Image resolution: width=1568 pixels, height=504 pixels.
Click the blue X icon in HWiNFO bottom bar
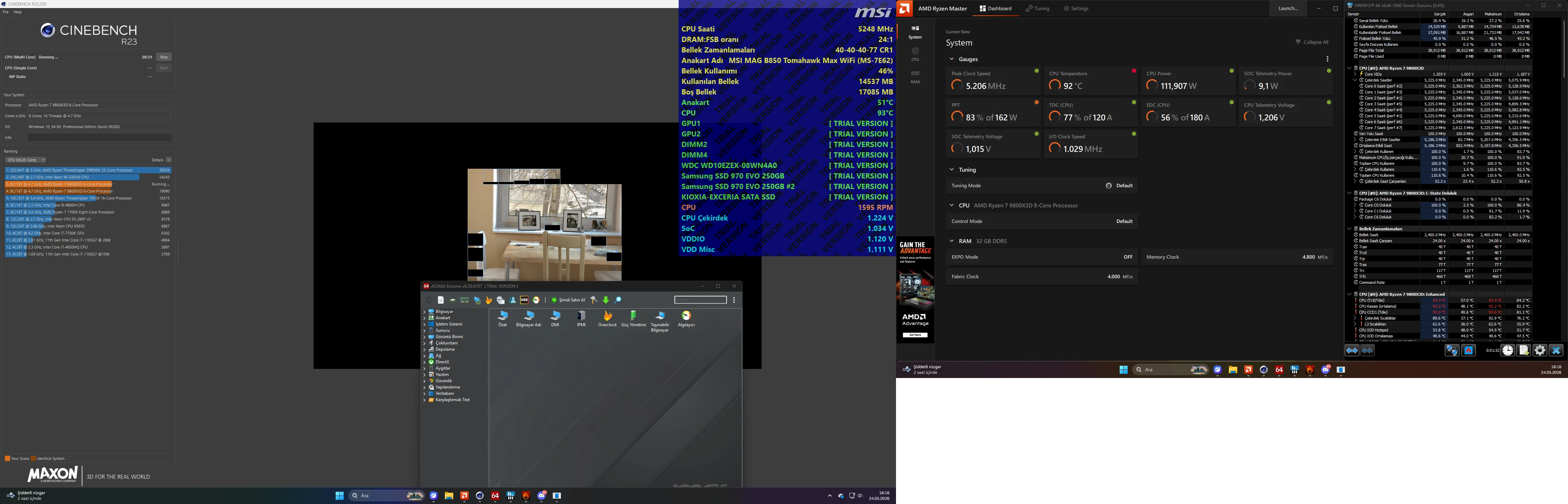1556,351
